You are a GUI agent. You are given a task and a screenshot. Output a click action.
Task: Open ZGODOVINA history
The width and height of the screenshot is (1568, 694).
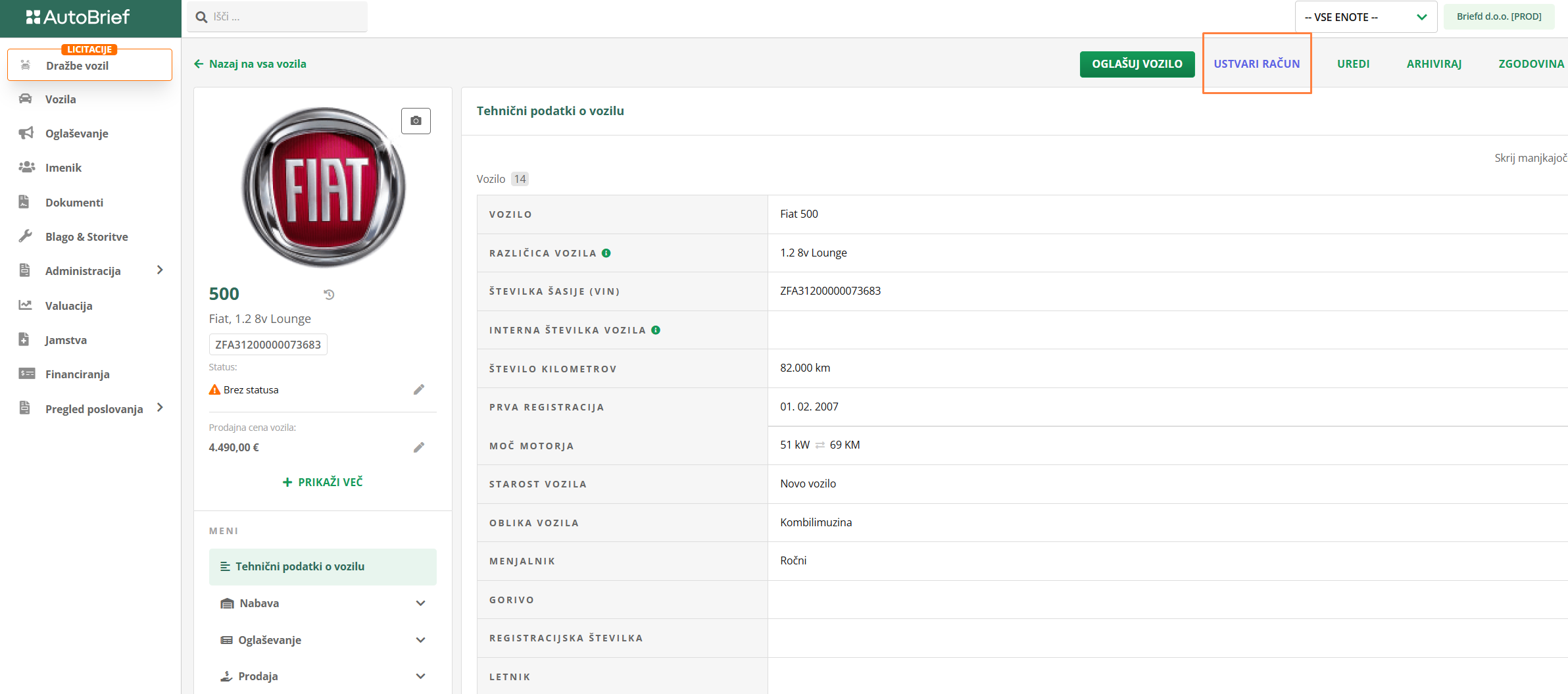click(1531, 64)
